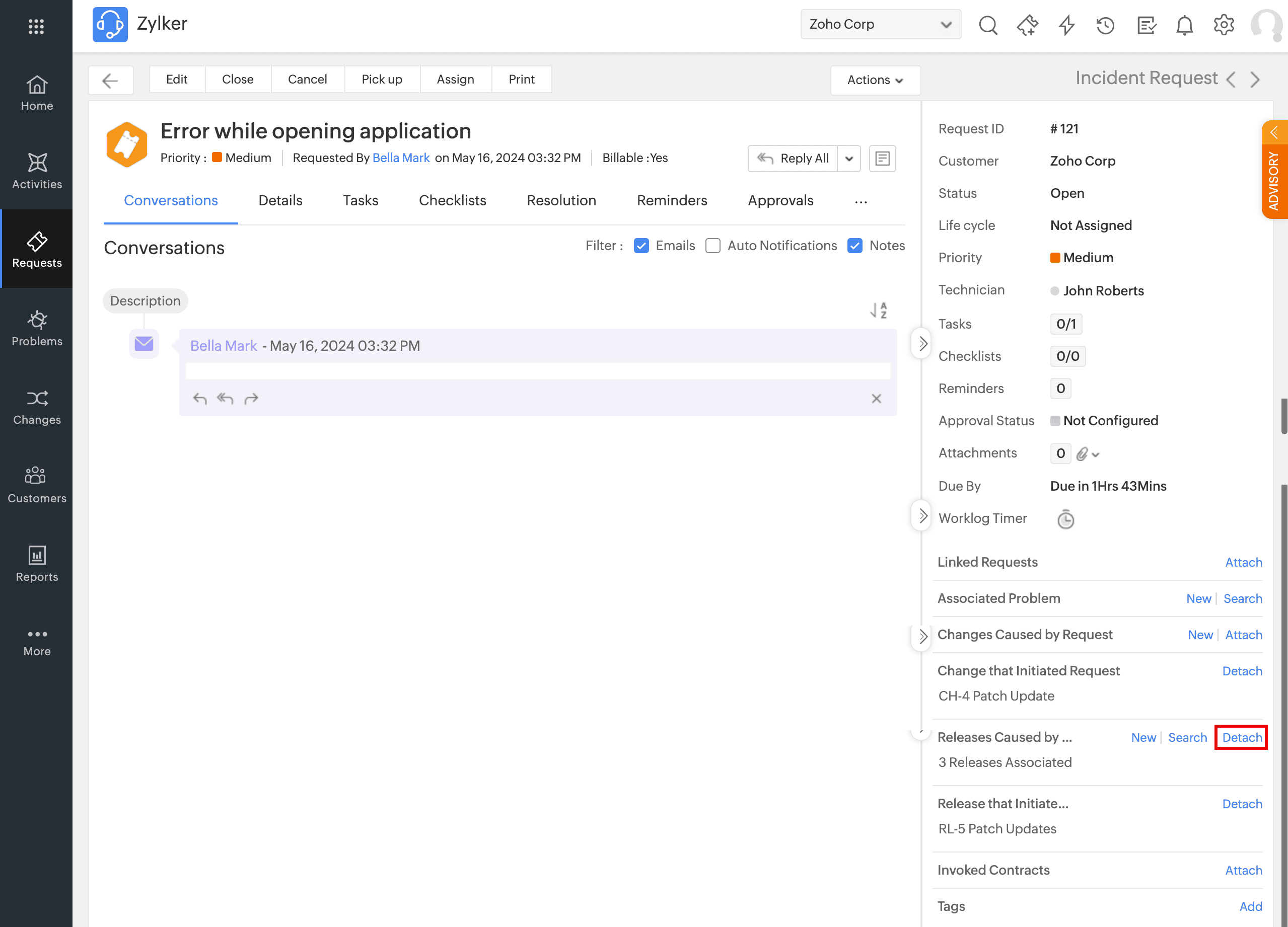Open the Checklists tab
This screenshot has height=927, width=1288.
(x=452, y=200)
